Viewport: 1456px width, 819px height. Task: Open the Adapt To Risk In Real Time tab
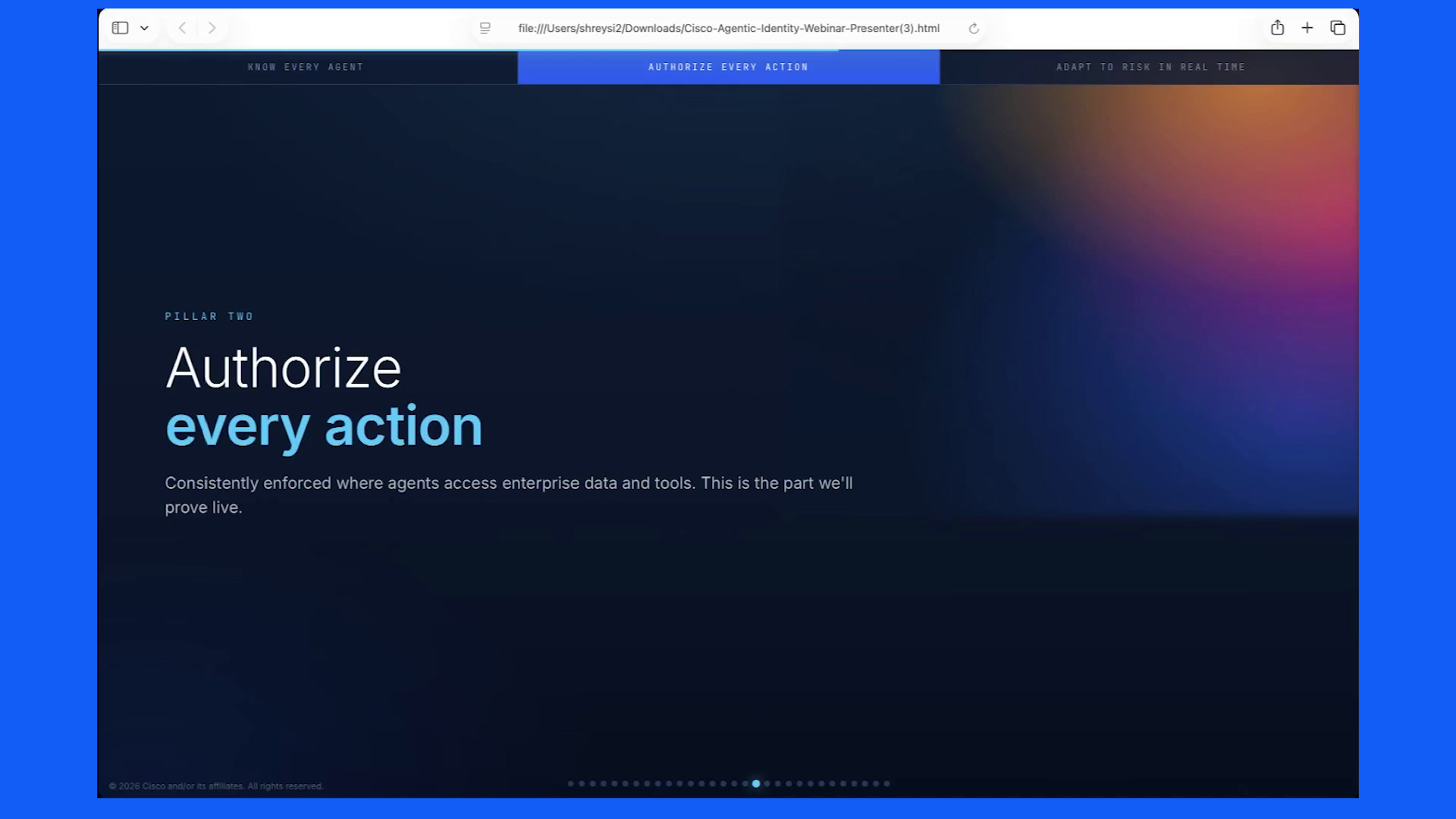click(1150, 67)
